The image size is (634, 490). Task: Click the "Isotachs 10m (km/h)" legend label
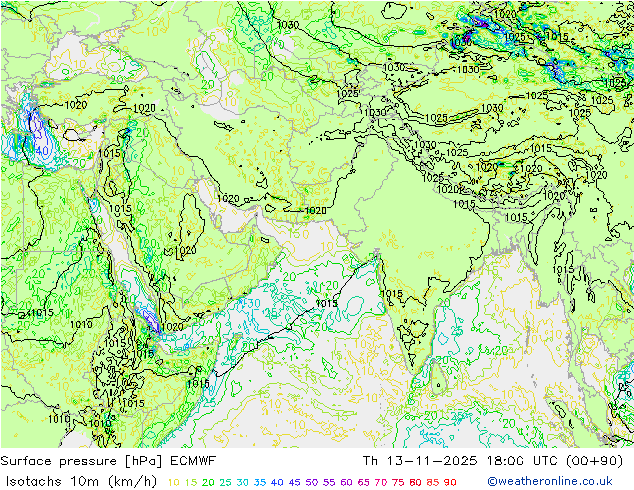pyautogui.click(x=81, y=481)
